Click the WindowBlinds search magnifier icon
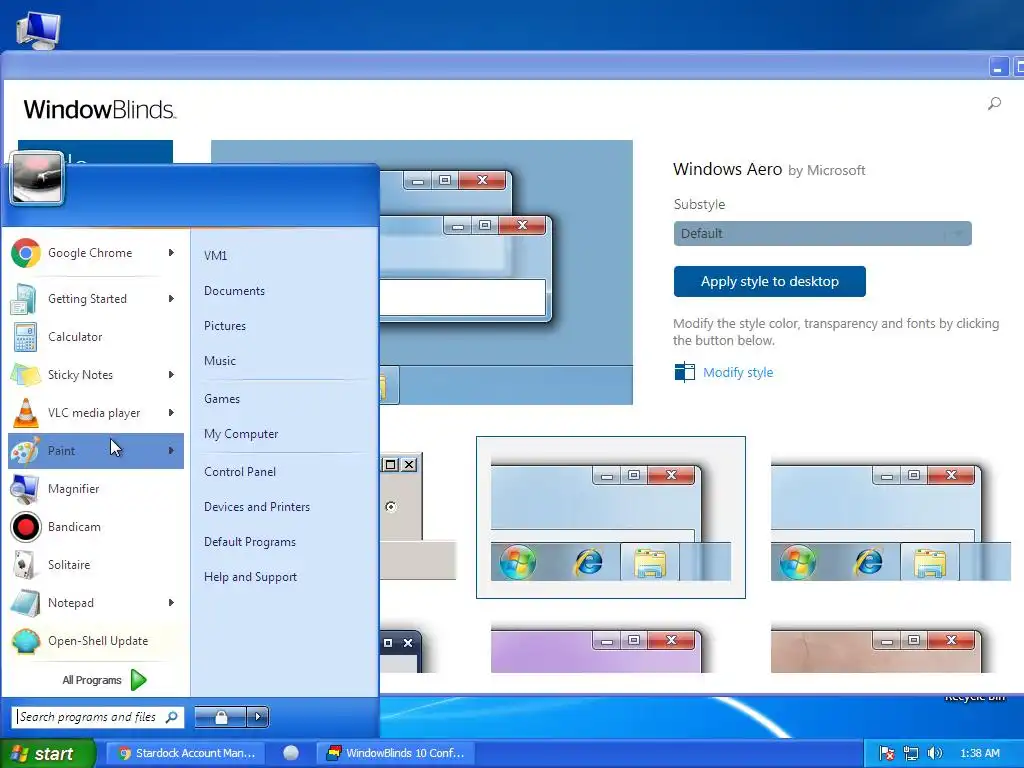 click(994, 104)
